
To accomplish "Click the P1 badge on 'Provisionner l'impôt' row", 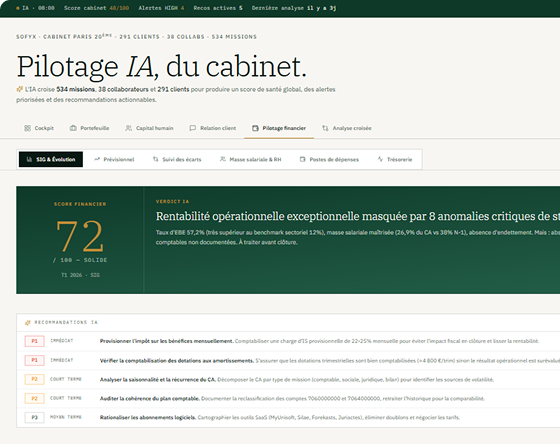I will (x=34, y=341).
